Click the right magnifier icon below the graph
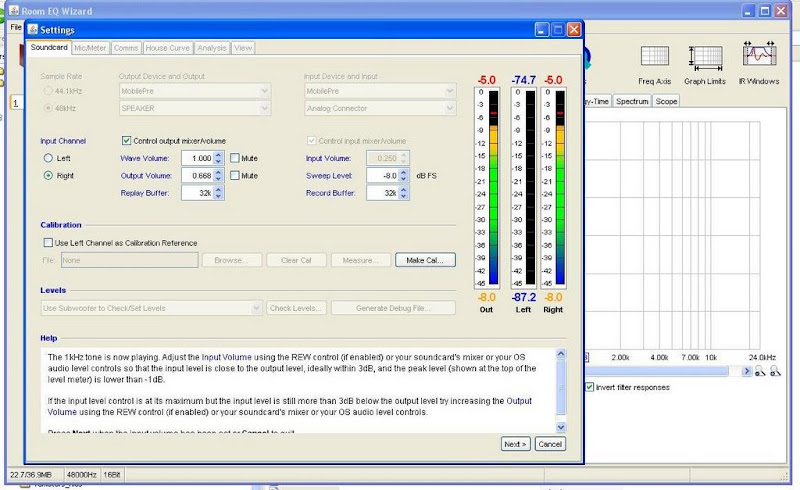Viewport: 800px width, 490px height. pyautogui.click(x=774, y=372)
